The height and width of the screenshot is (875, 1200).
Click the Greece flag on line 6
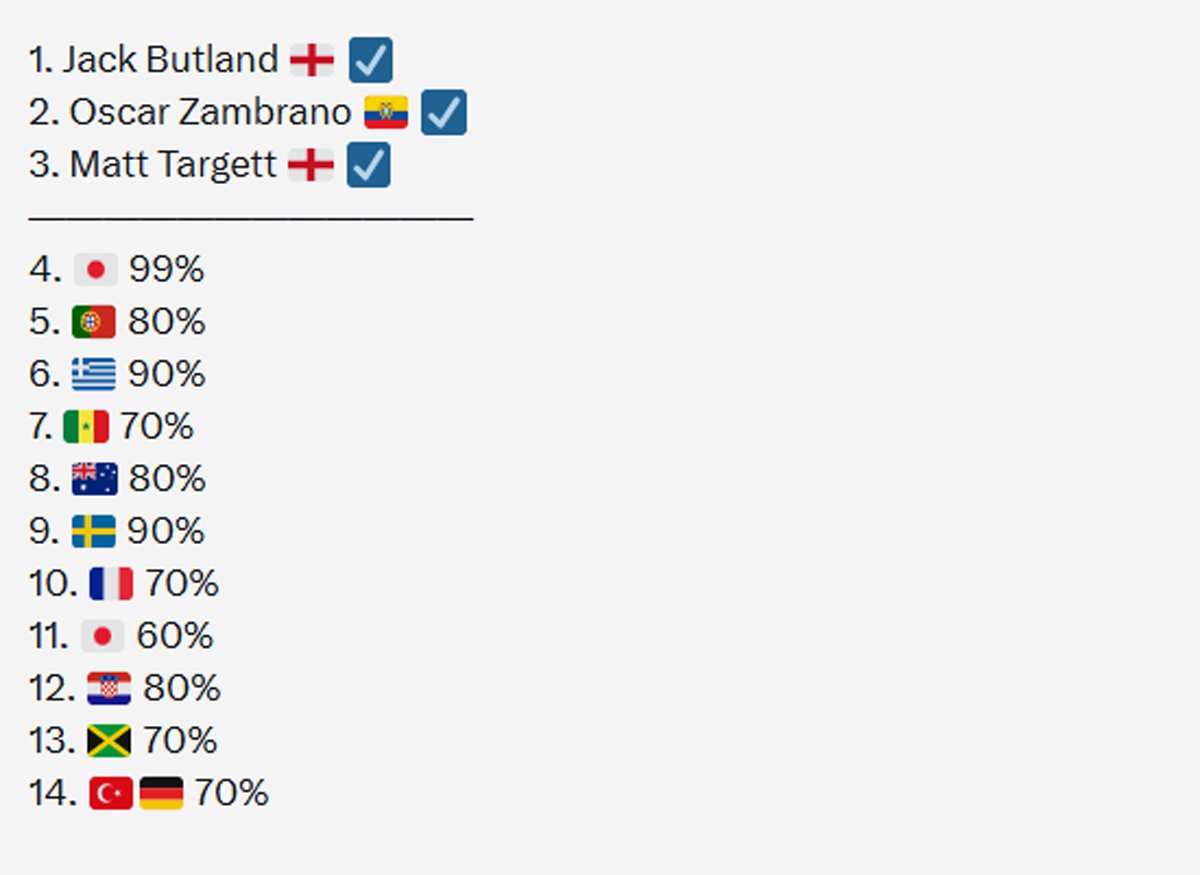94,374
